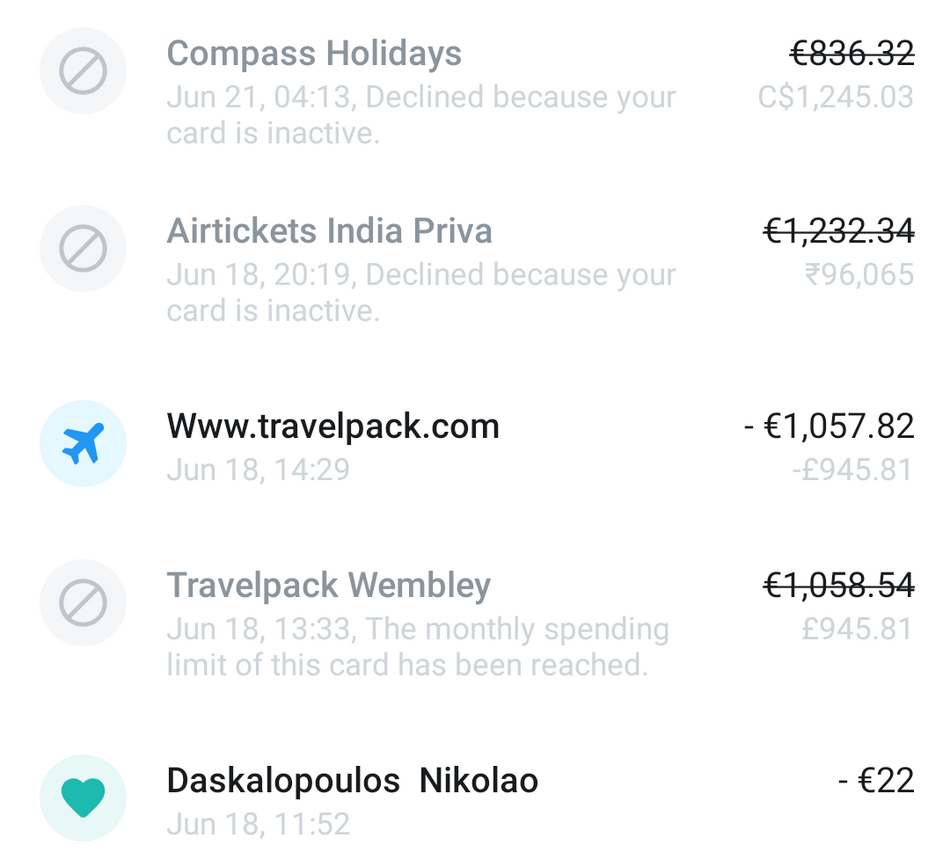Click the blue airplane icon for Www.travelpack.com
The width and height of the screenshot is (950, 867).
tap(83, 444)
